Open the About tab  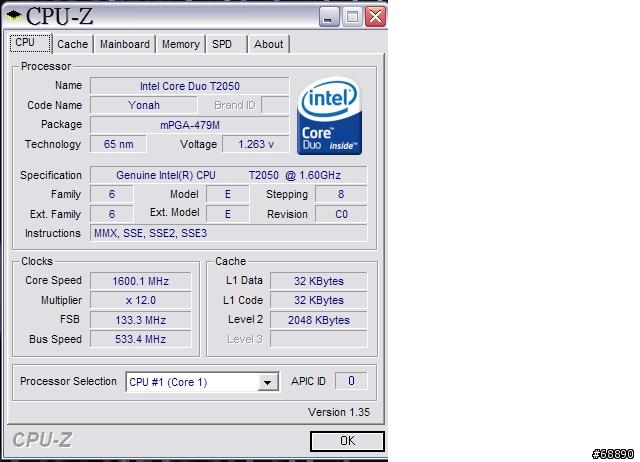269,44
